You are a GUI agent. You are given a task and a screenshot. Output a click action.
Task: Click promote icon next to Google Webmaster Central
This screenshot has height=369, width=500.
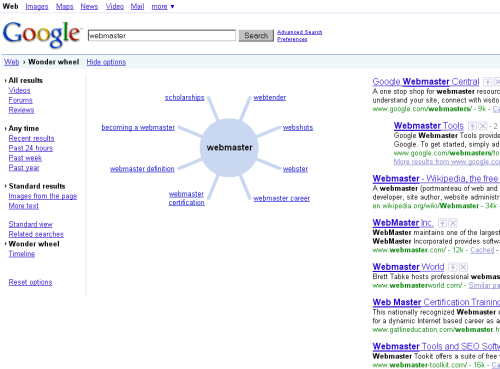pos(488,82)
